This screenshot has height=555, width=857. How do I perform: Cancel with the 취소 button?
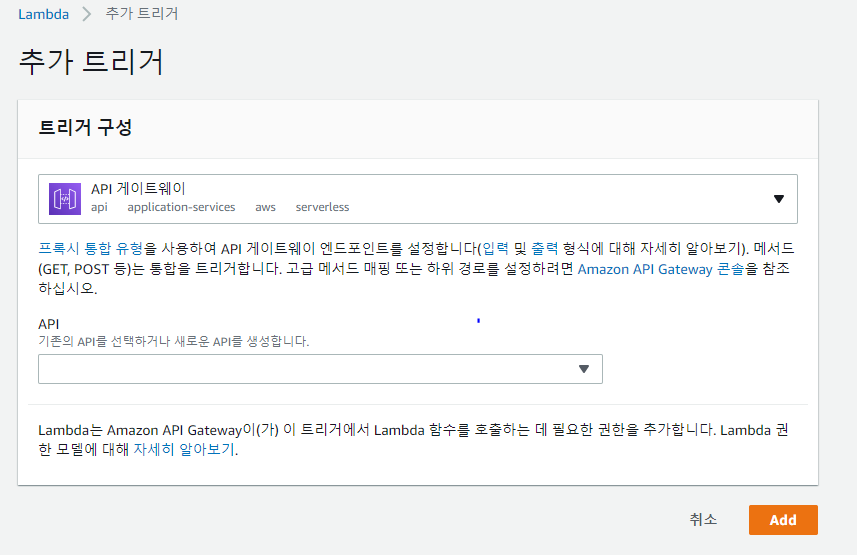point(703,519)
